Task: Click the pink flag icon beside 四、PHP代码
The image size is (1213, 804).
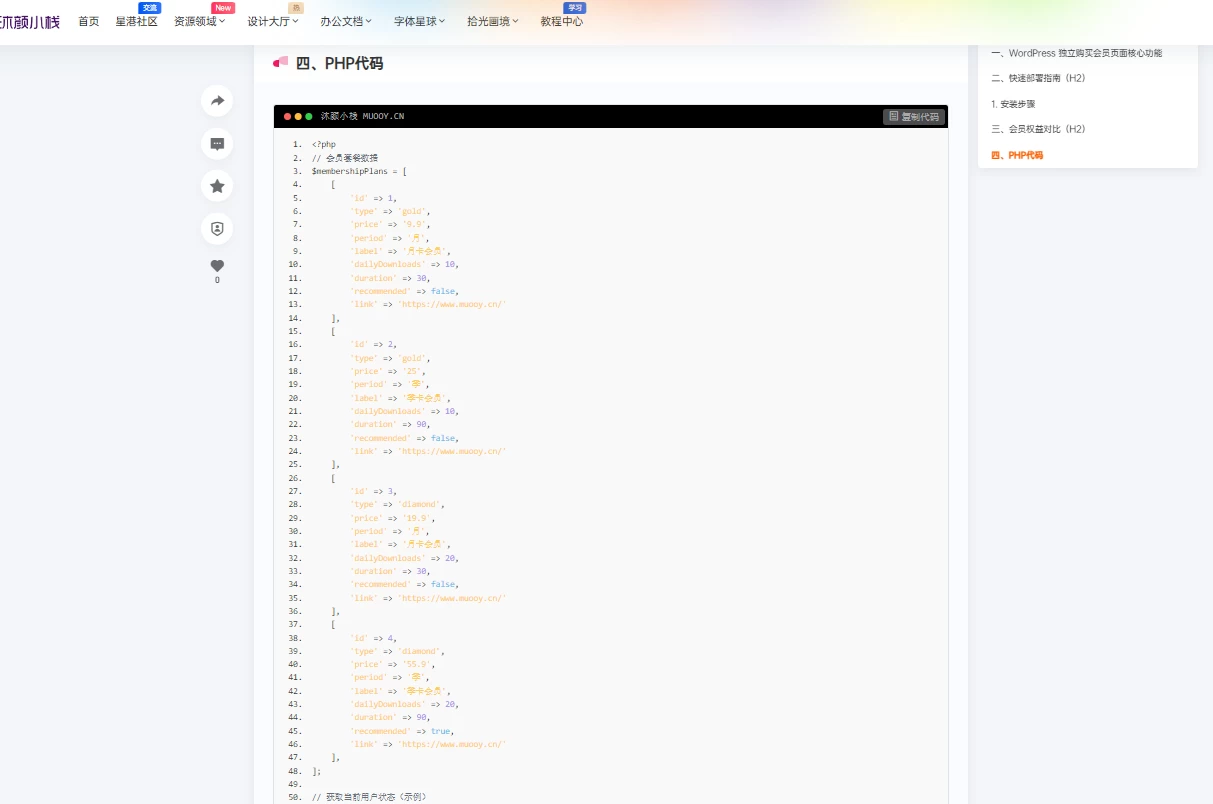Action: click(282, 62)
